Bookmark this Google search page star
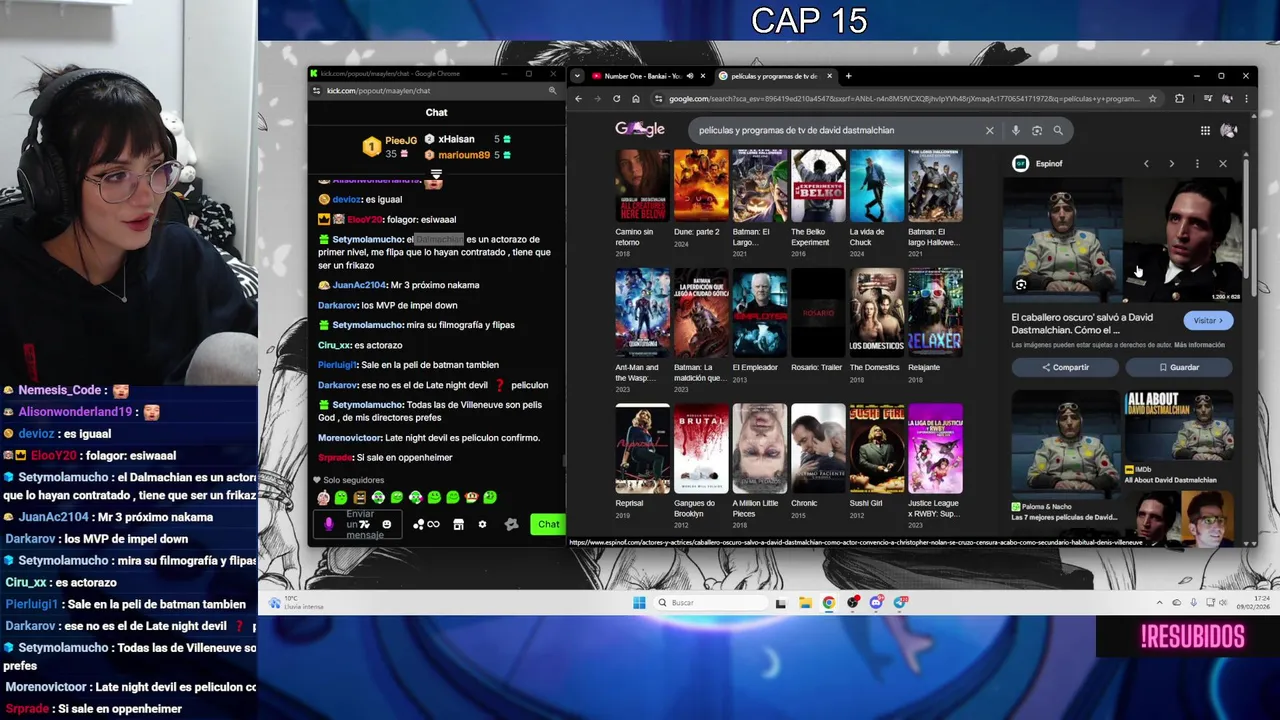The width and height of the screenshot is (1280, 720). tap(1153, 99)
